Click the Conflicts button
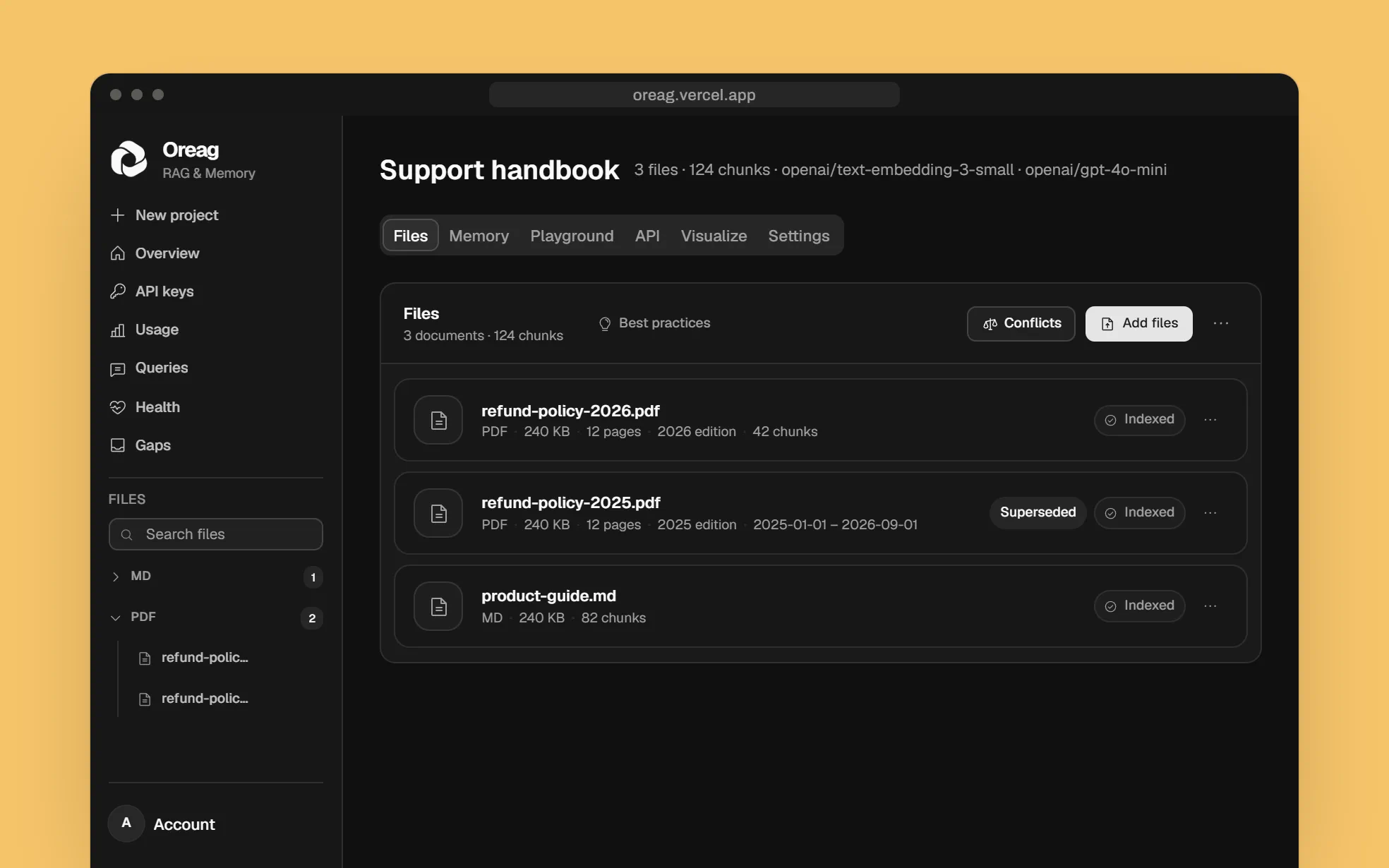This screenshot has height=868, width=1389. pyautogui.click(x=1021, y=323)
